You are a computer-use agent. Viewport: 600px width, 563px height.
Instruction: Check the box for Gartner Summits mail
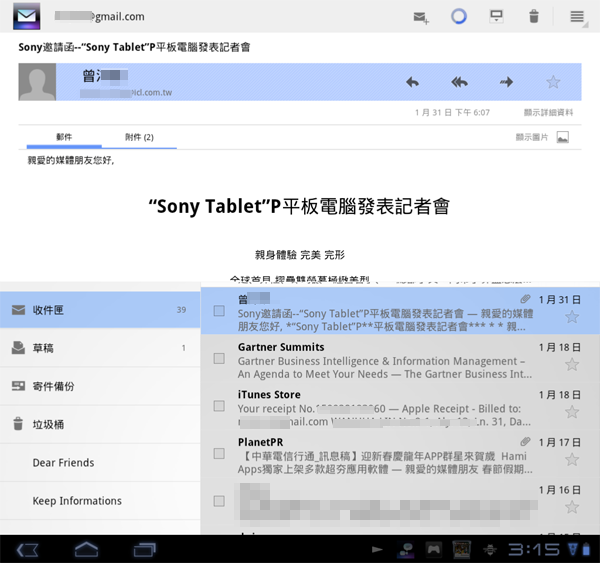point(219,359)
